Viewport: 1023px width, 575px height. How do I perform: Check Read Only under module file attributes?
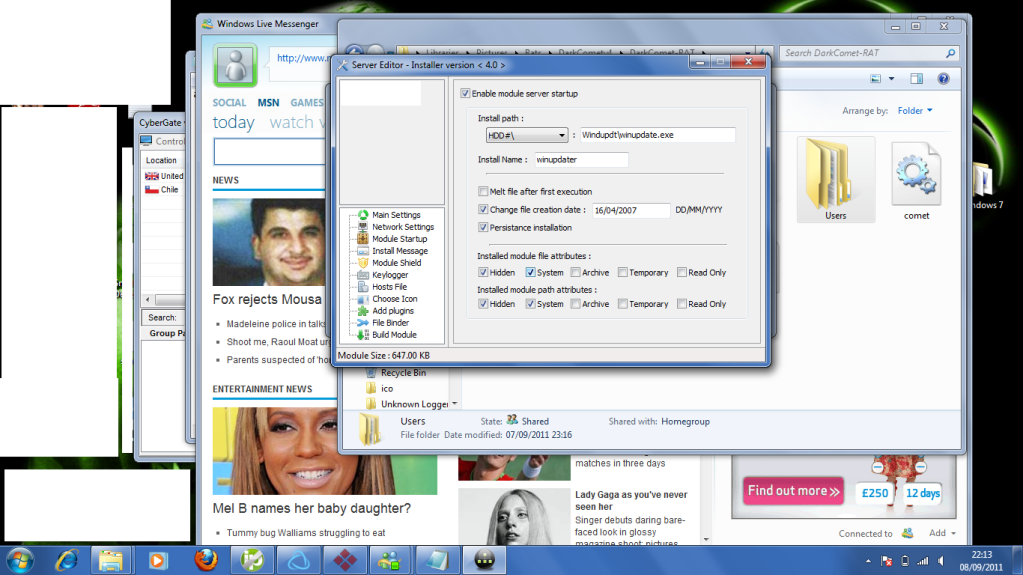(682, 272)
